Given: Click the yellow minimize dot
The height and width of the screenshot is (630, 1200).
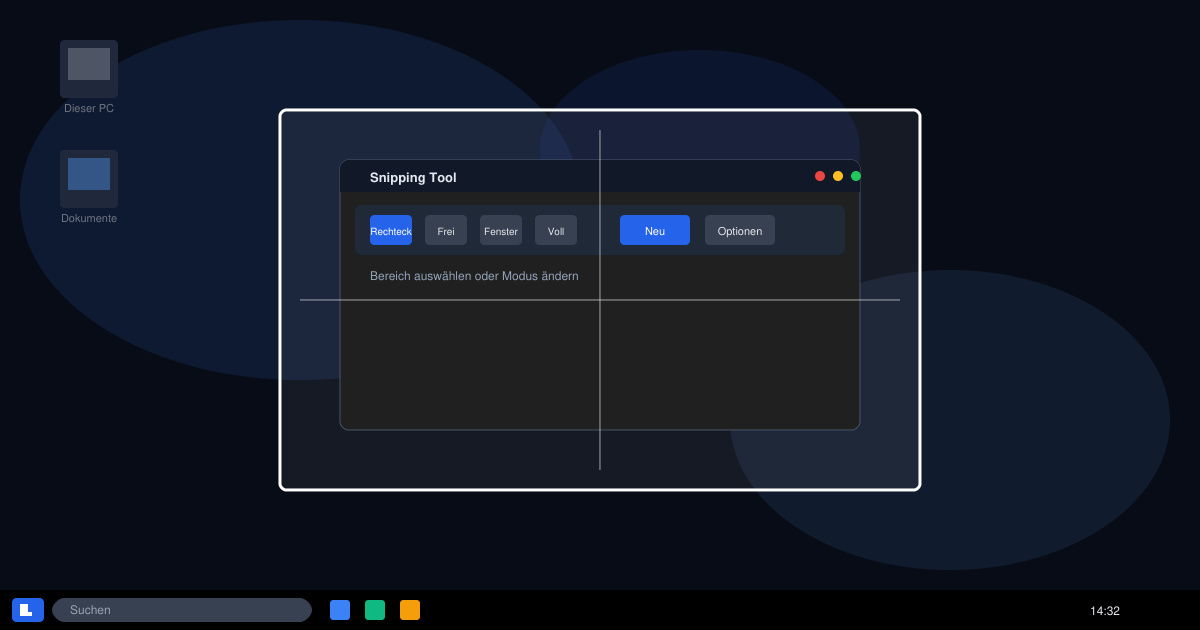Looking at the screenshot, I should point(838,176).
